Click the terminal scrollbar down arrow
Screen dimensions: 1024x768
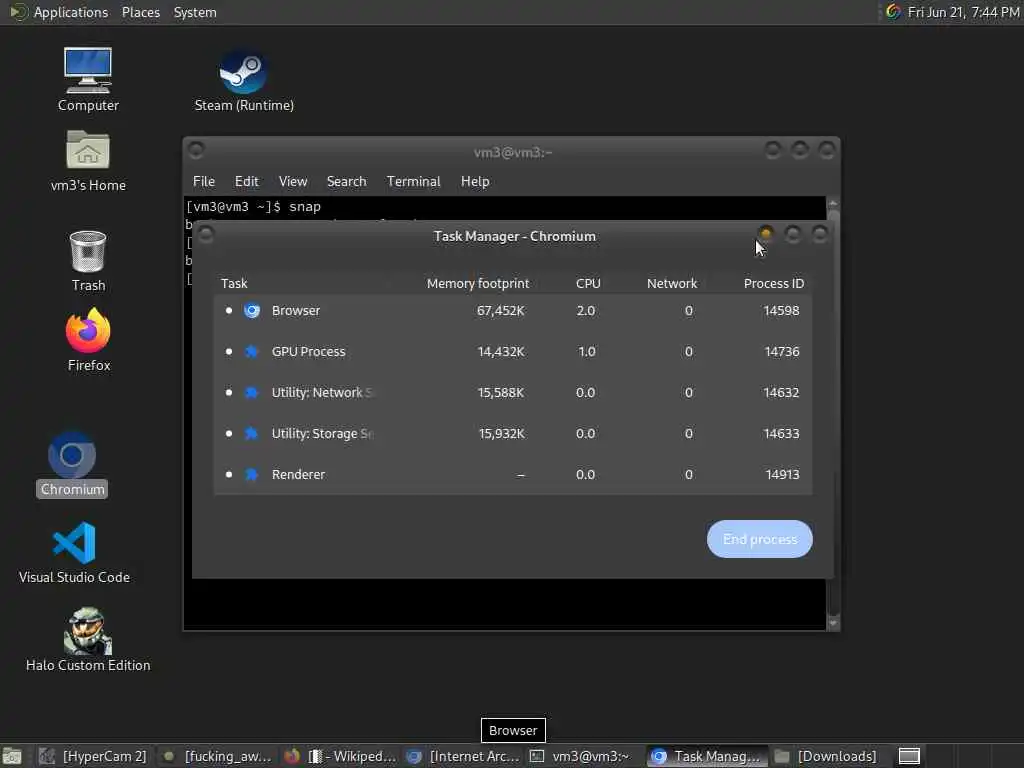click(x=833, y=622)
